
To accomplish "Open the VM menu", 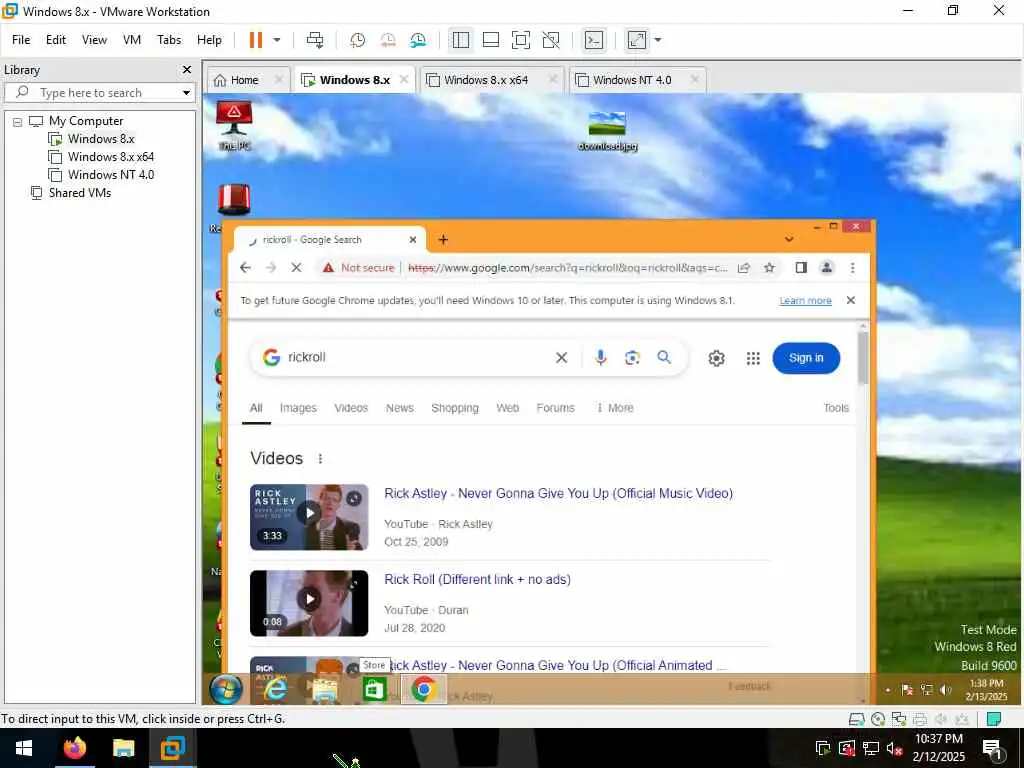I will 132,40.
